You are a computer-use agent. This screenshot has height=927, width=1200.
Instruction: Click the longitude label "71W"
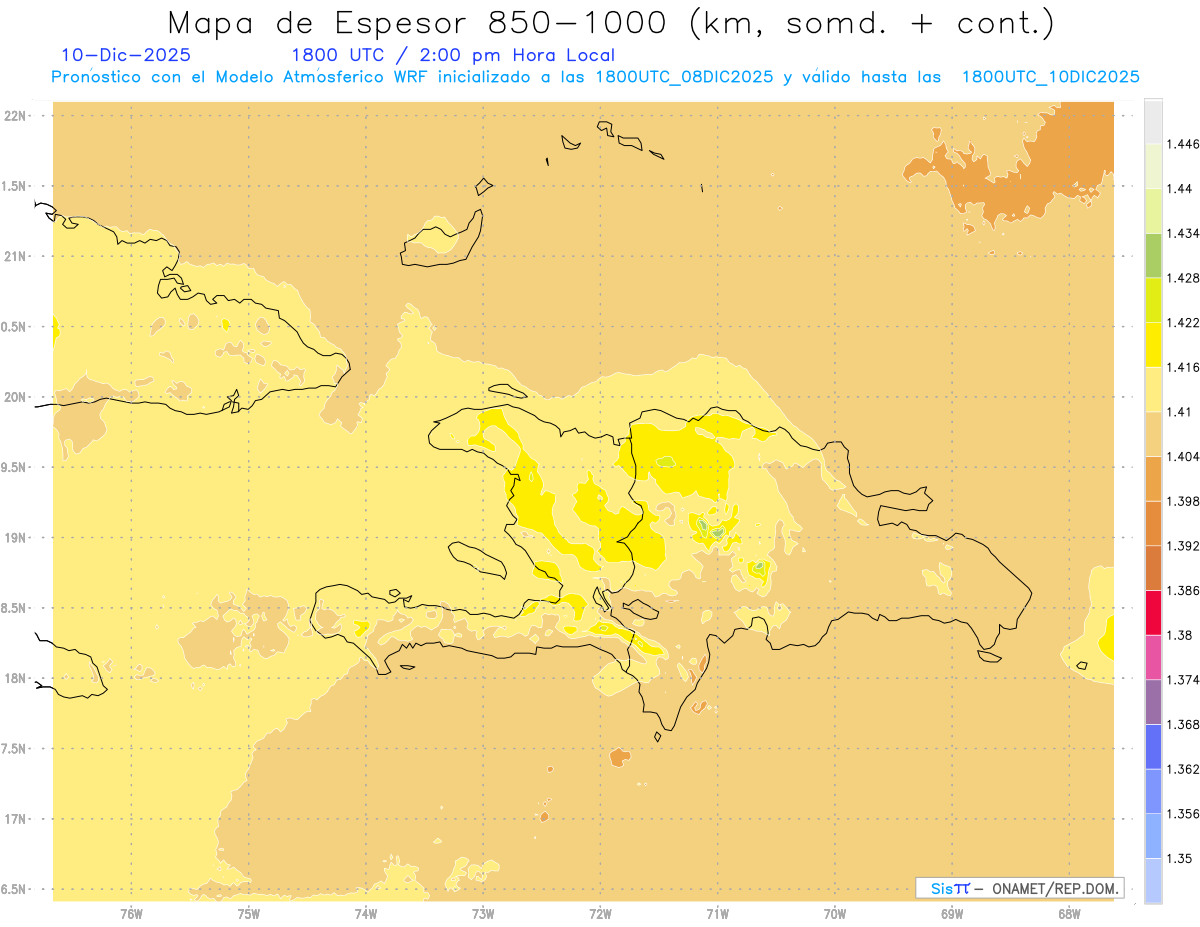[717, 913]
